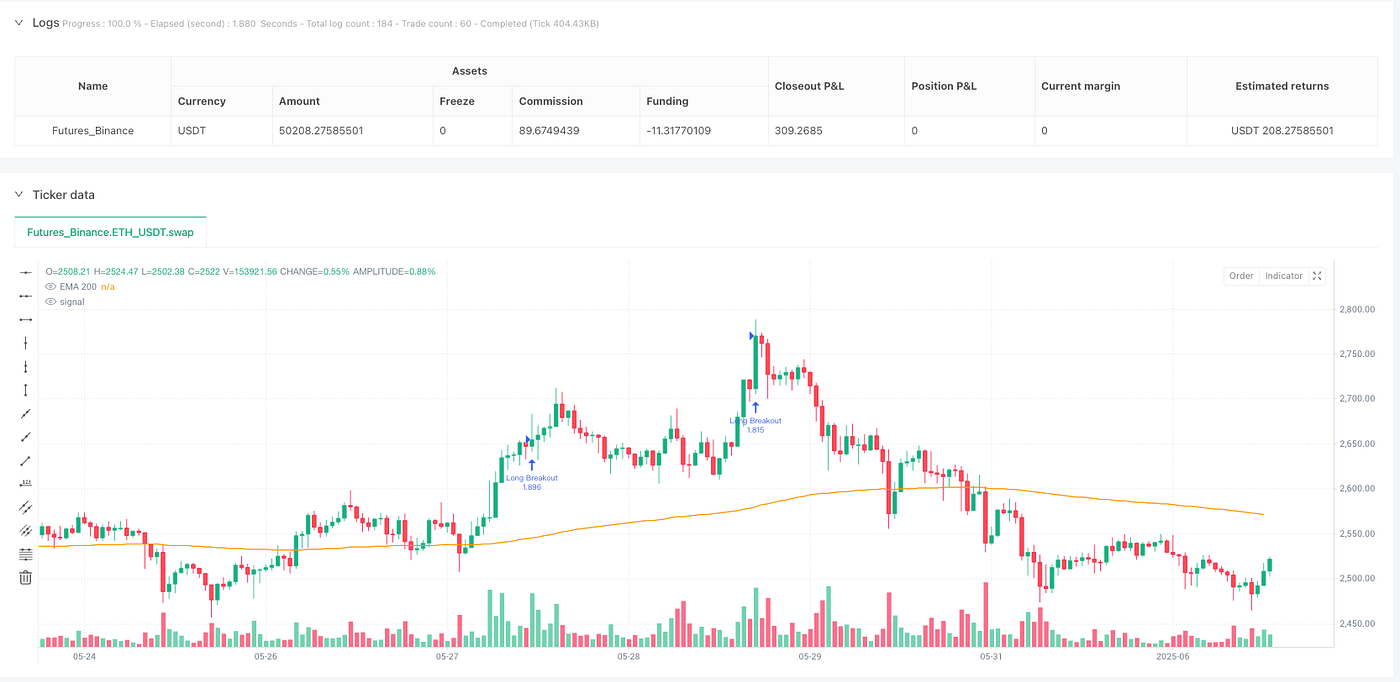The image size is (1400, 682).
Task: Click the Futures_Binance row in the assets table
Action: (92, 130)
